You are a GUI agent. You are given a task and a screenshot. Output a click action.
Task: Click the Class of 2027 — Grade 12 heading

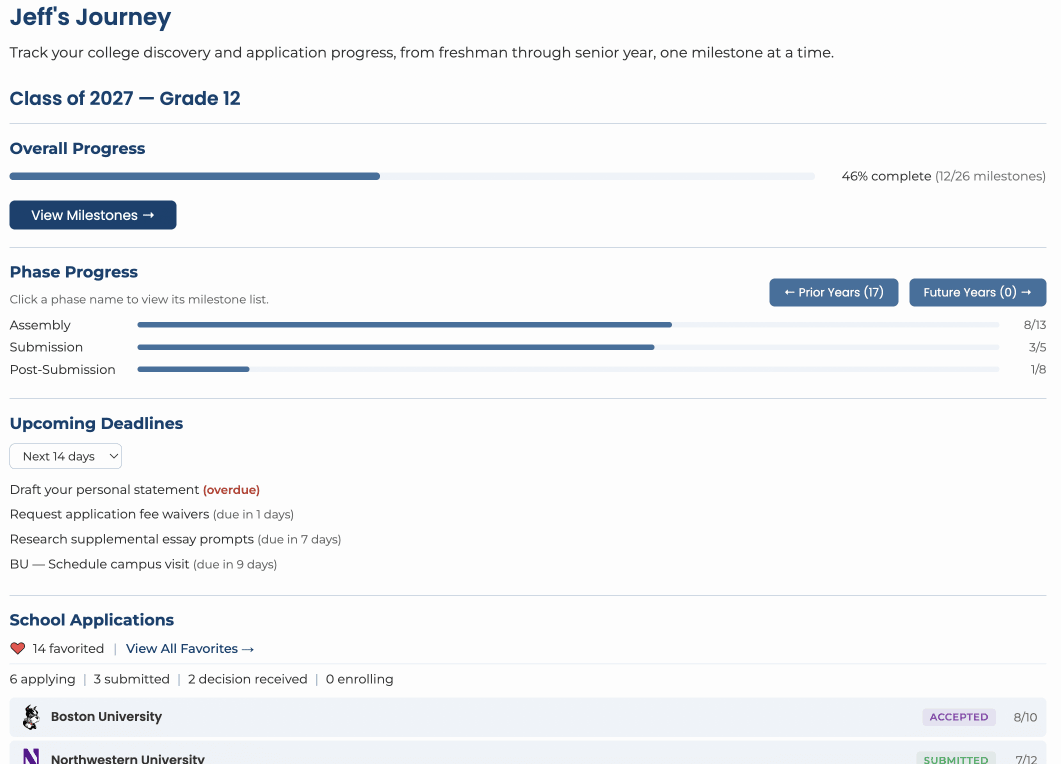[125, 98]
